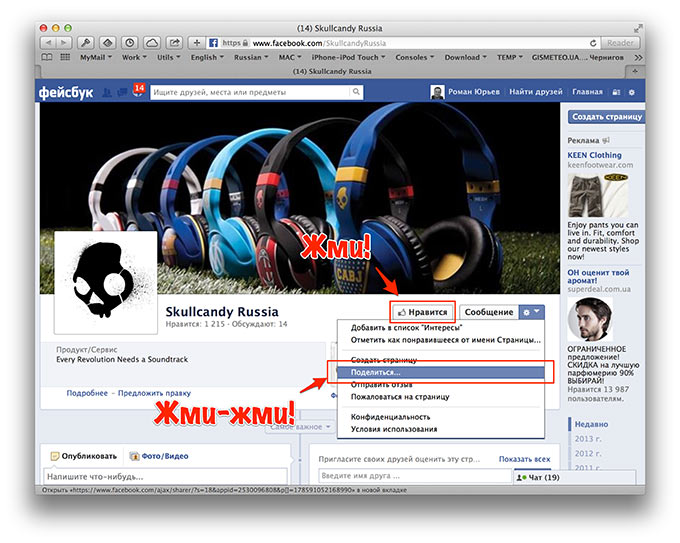Click the history clock toolbar icon
Viewport: 680px width, 543px height.
tap(129, 43)
